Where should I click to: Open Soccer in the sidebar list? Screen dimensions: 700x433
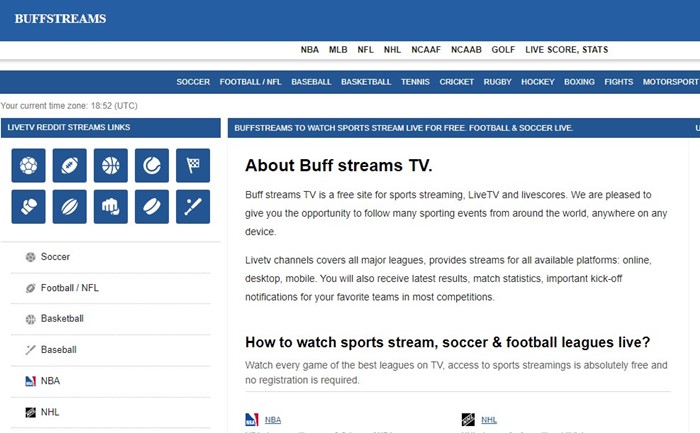(55, 257)
